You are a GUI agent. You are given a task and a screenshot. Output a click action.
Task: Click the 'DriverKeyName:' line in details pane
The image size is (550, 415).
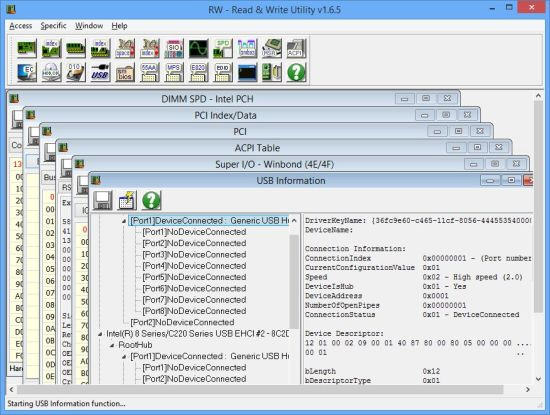pos(418,221)
